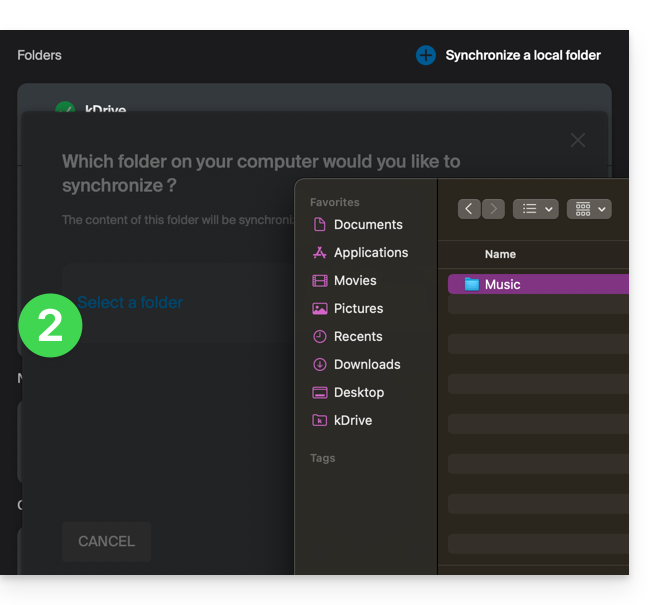Click the Select a folder link
Viewport: 659px width, 605px height.
(x=130, y=303)
